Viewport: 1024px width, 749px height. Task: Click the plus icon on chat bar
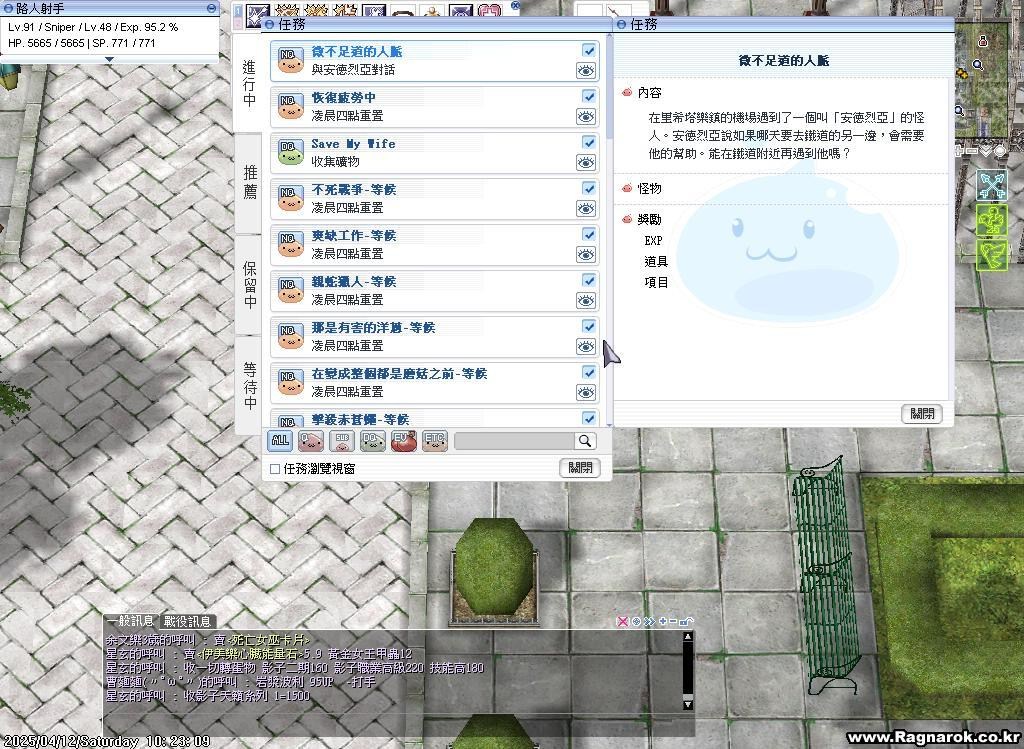663,621
